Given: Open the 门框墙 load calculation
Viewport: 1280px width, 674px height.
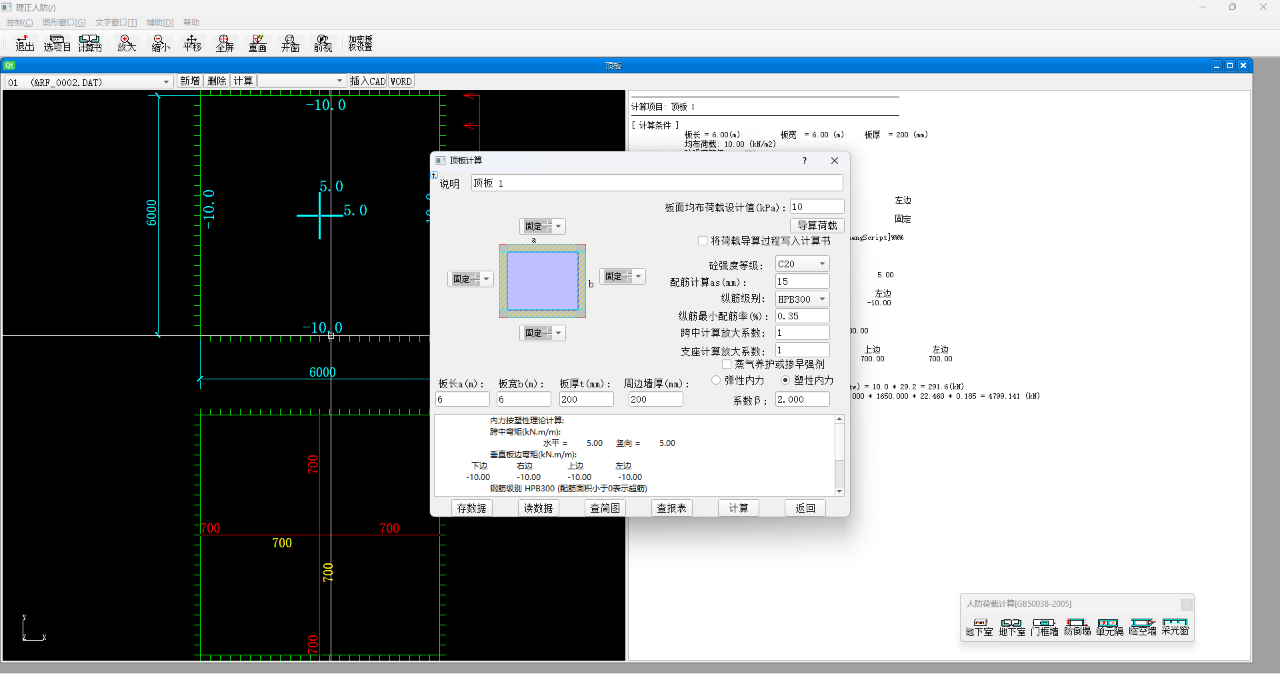Looking at the screenshot, I should pyautogui.click(x=1044, y=628).
